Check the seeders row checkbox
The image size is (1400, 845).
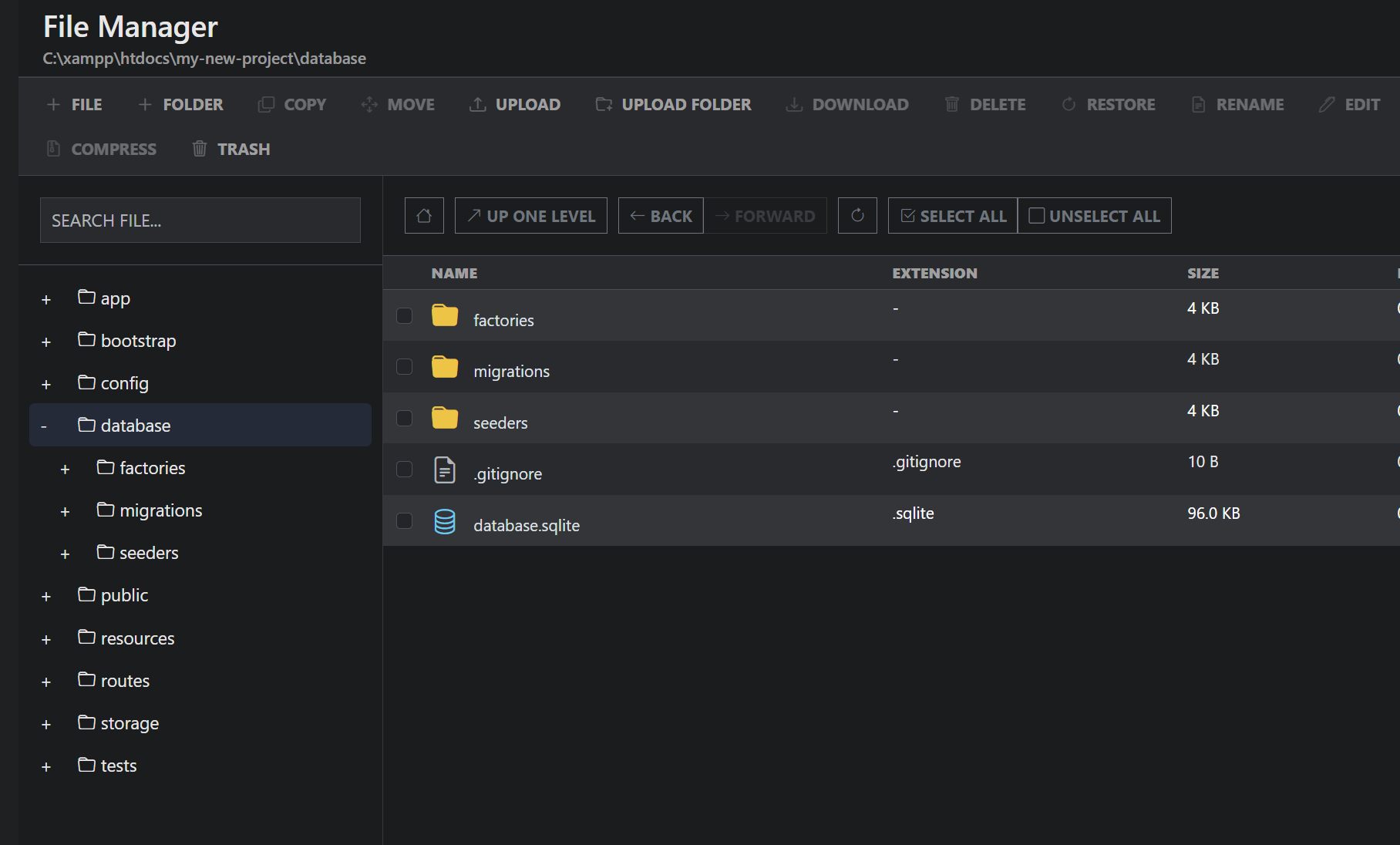[x=404, y=418]
